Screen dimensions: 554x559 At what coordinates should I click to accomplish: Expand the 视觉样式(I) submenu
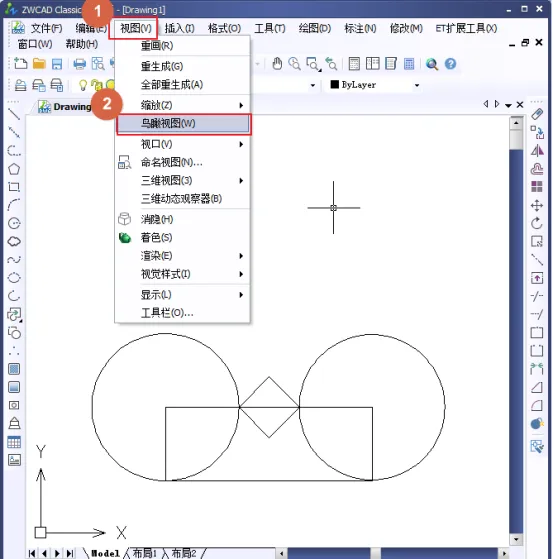pos(184,274)
